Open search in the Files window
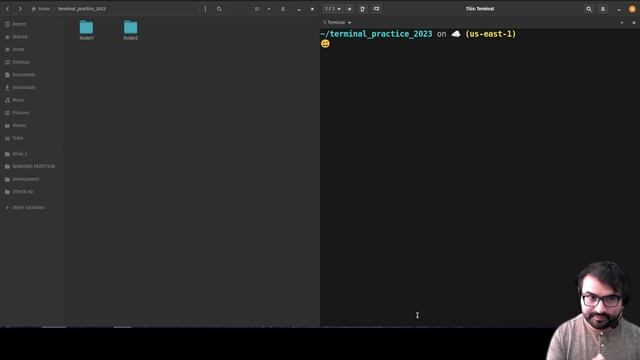The width and height of the screenshot is (640, 360). 219,9
